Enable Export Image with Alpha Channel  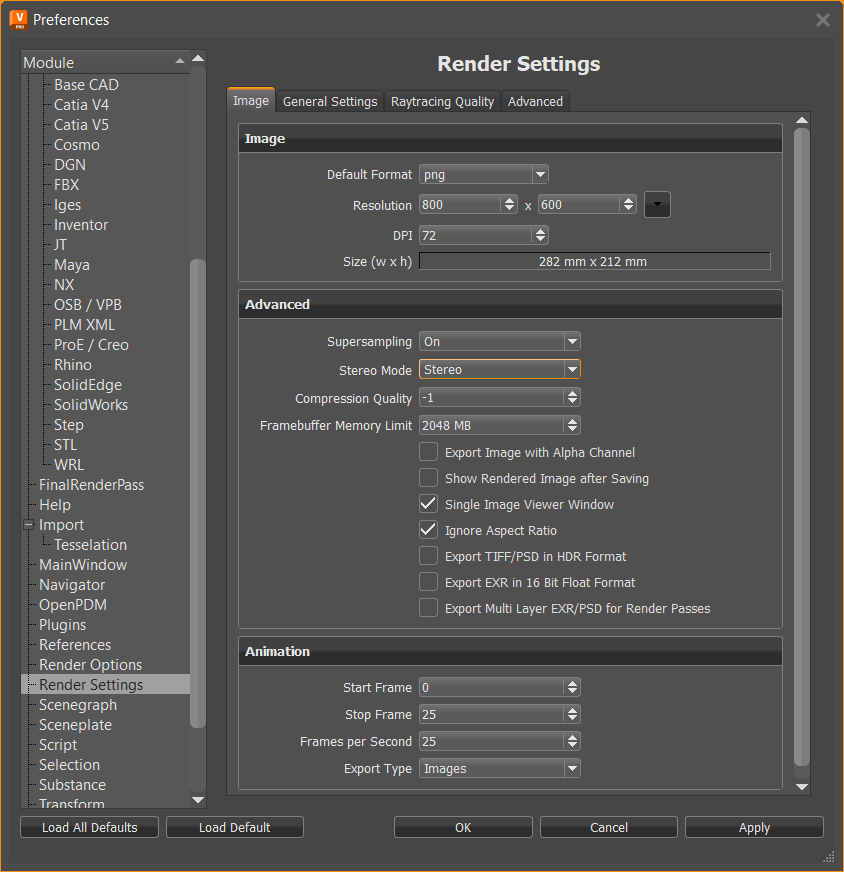pyautogui.click(x=428, y=452)
